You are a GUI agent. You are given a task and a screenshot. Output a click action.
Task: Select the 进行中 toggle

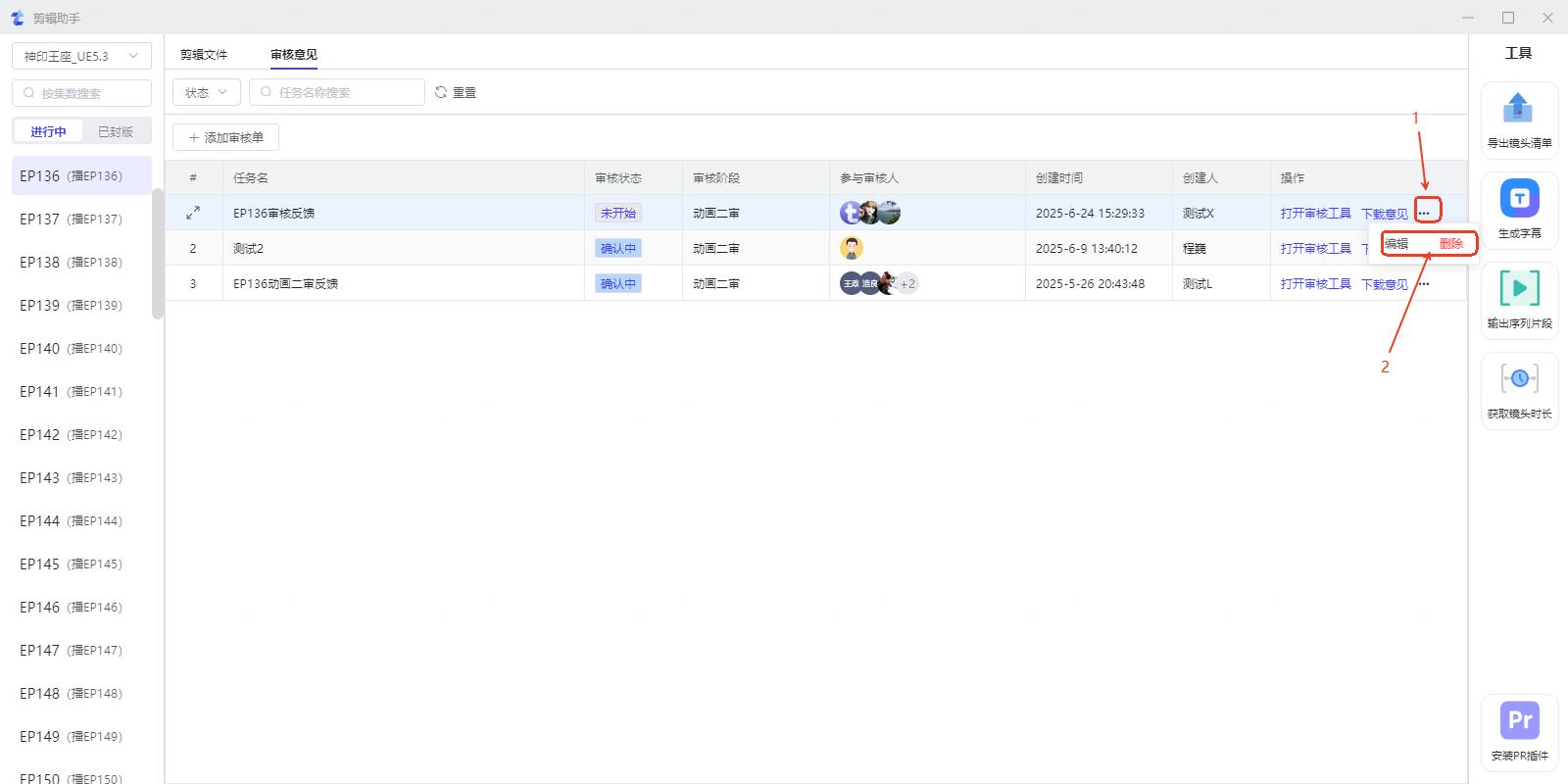tap(48, 131)
